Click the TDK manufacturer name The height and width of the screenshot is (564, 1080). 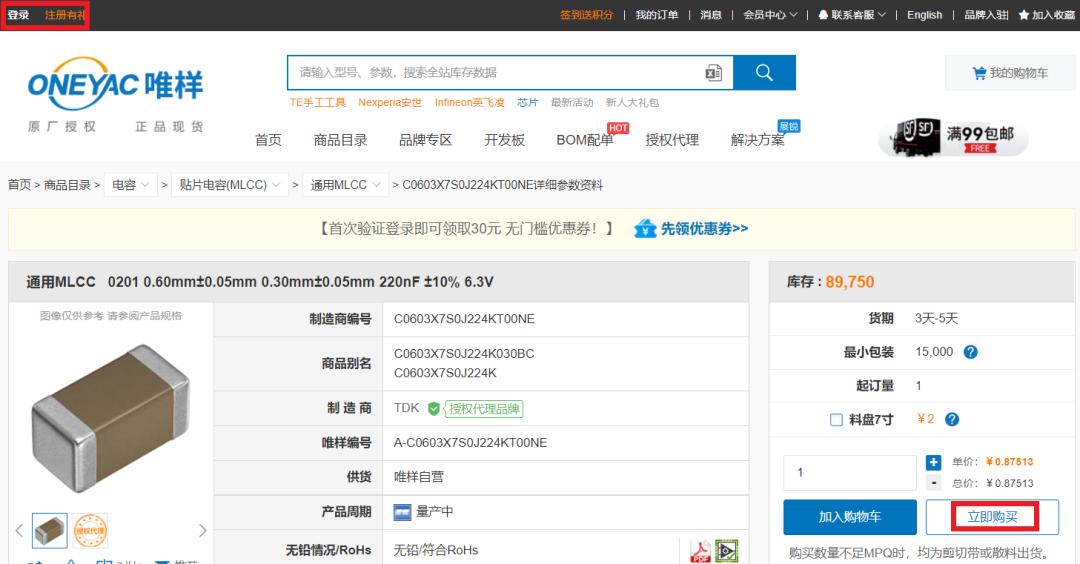tap(406, 408)
